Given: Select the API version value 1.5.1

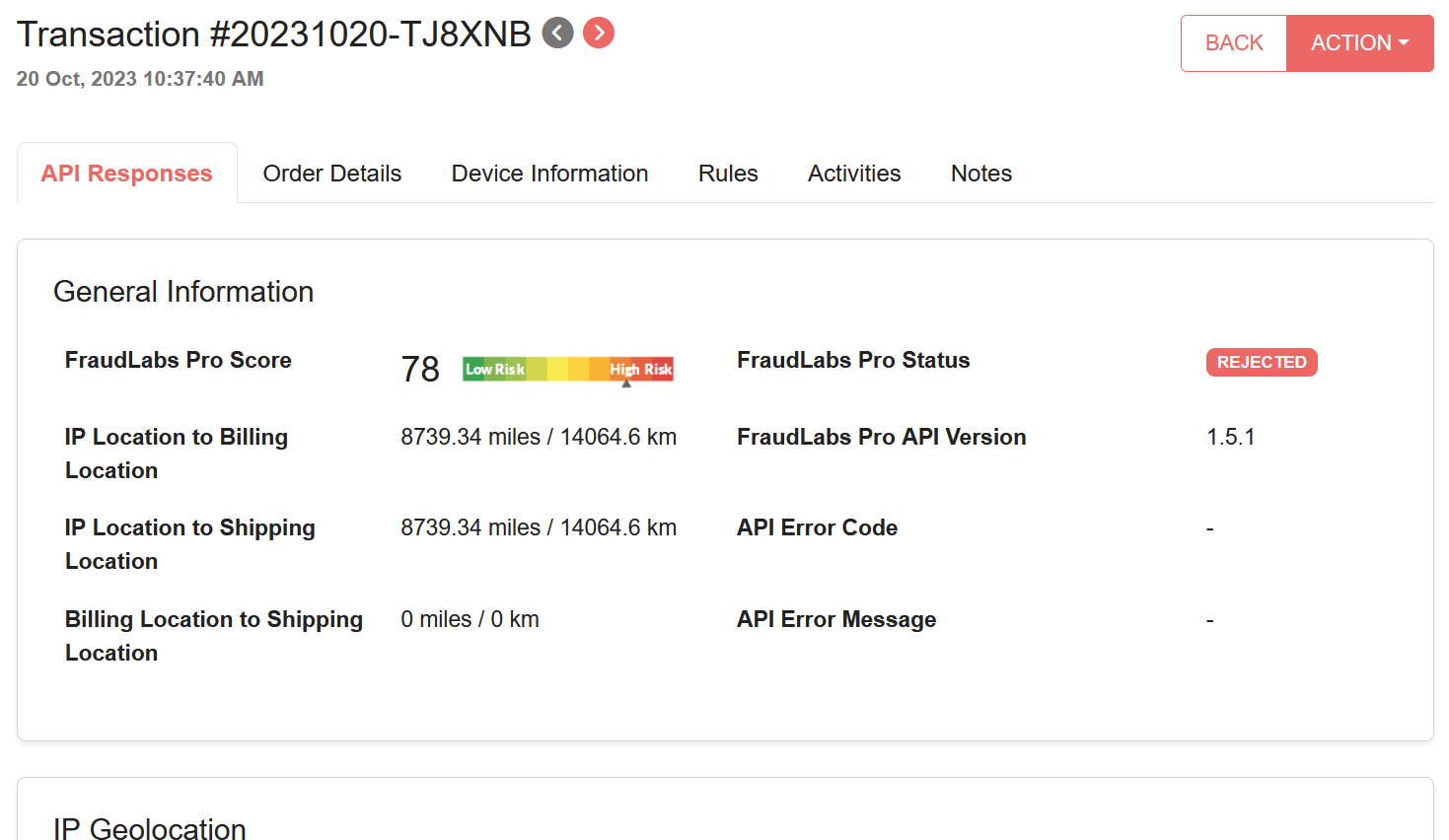Looking at the screenshot, I should (1231, 437).
